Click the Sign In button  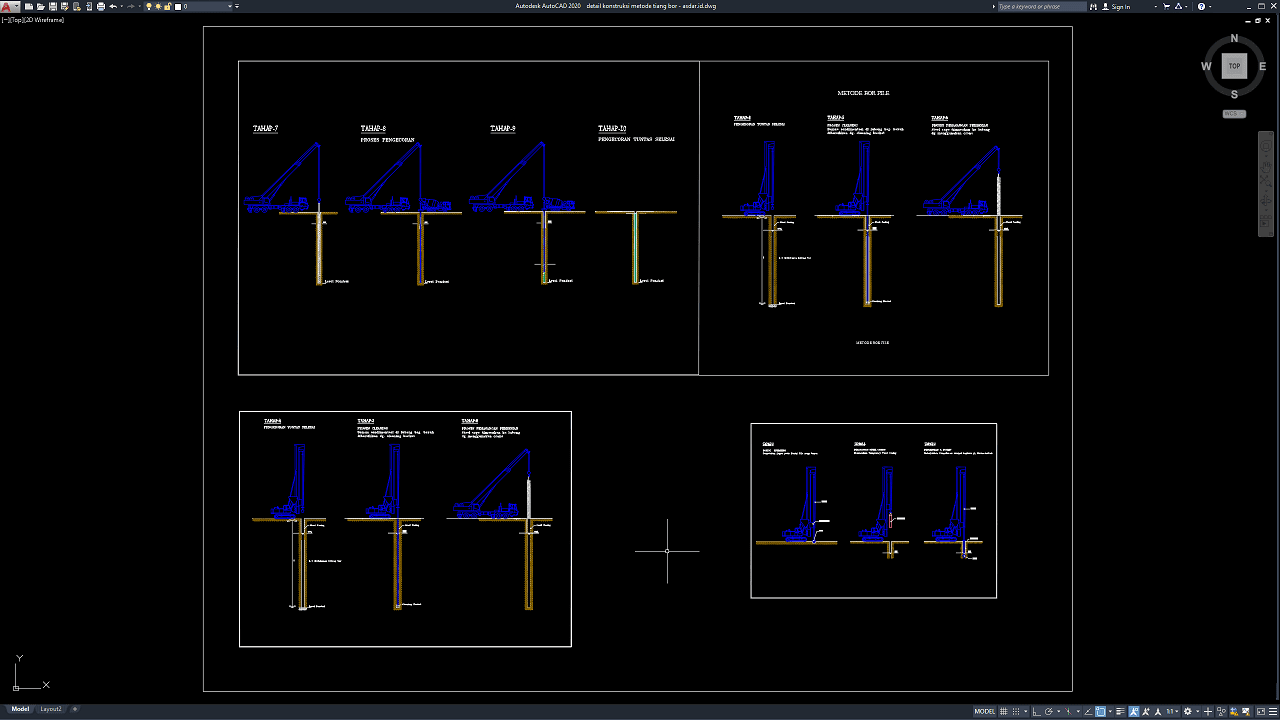pos(1120,6)
